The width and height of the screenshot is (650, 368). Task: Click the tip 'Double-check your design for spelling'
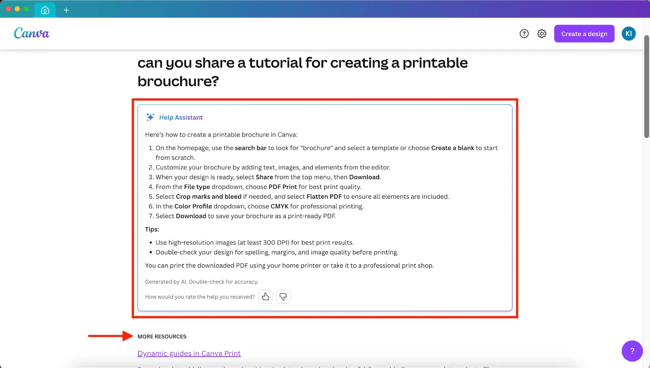277,252
